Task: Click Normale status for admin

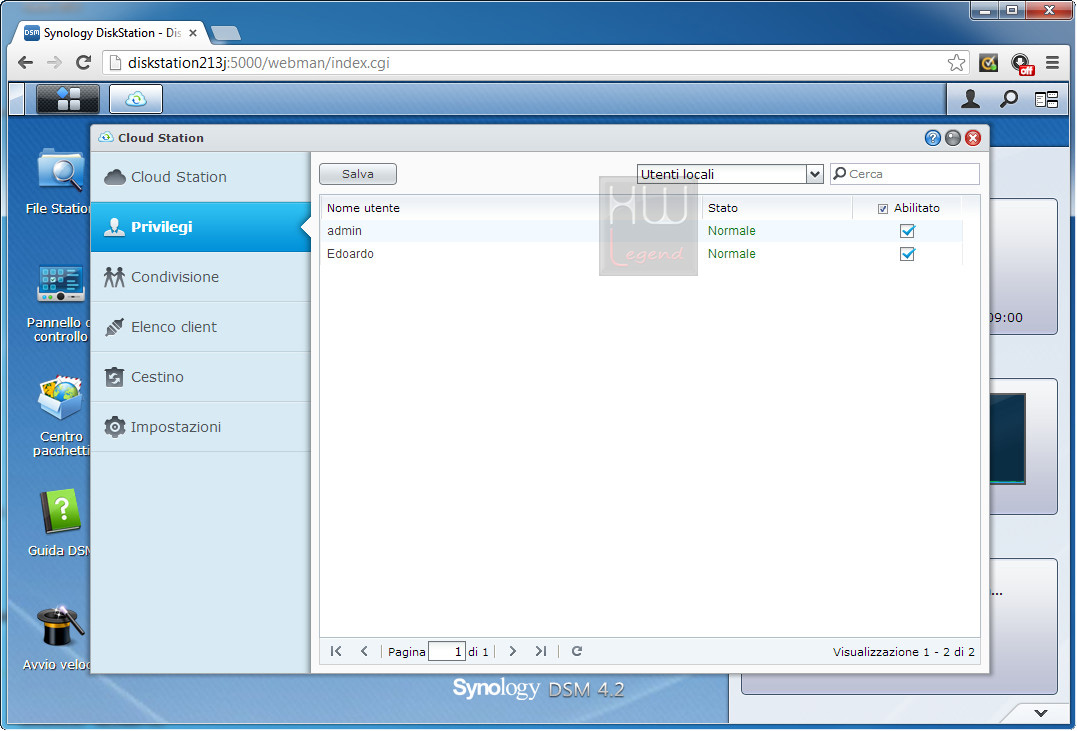Action: point(732,231)
